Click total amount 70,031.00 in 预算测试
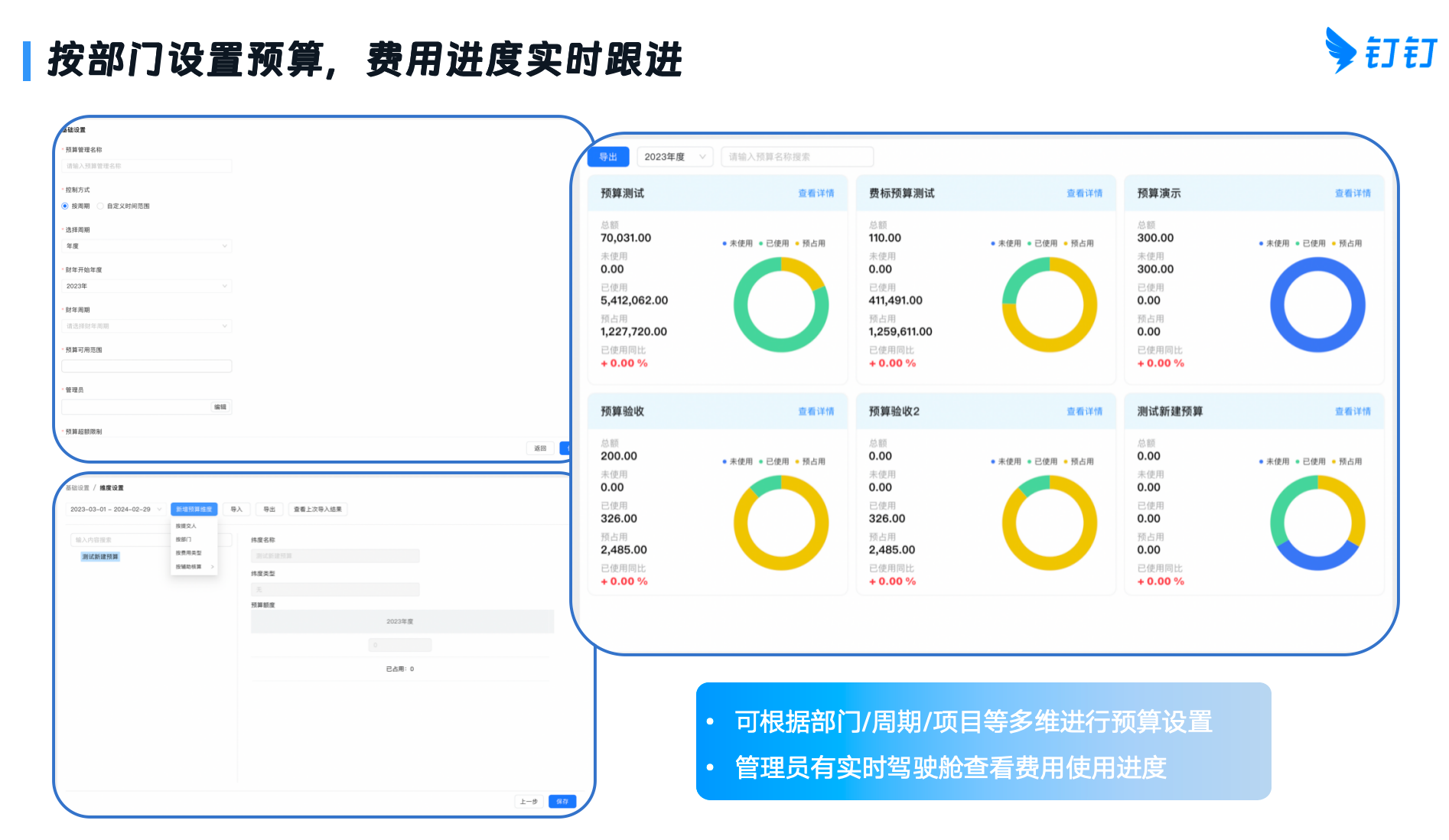The height and width of the screenshot is (840, 1449). click(x=626, y=238)
